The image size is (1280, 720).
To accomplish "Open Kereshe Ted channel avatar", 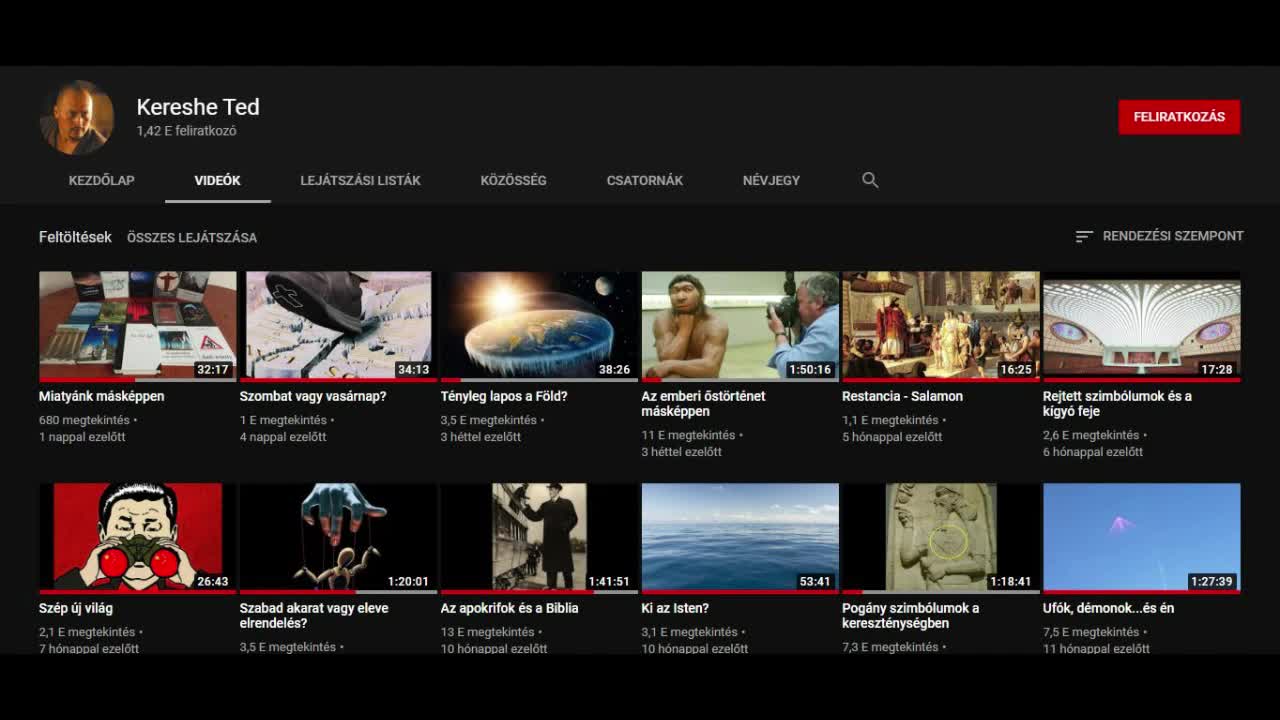I will pyautogui.click(x=77, y=117).
